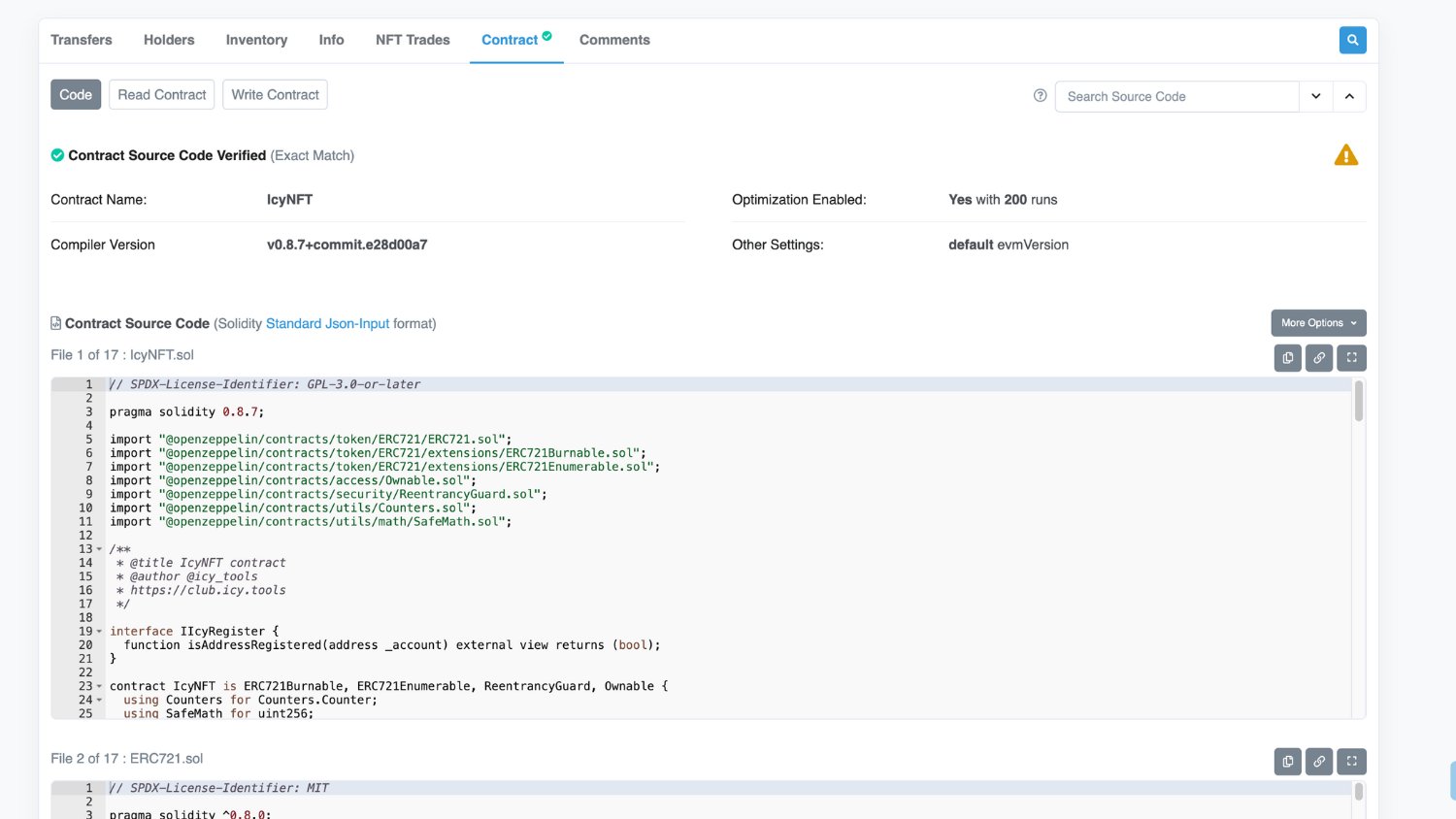1456x819 pixels.
Task: Collapse contract IcyNFT at line 23
Action: click(99, 686)
